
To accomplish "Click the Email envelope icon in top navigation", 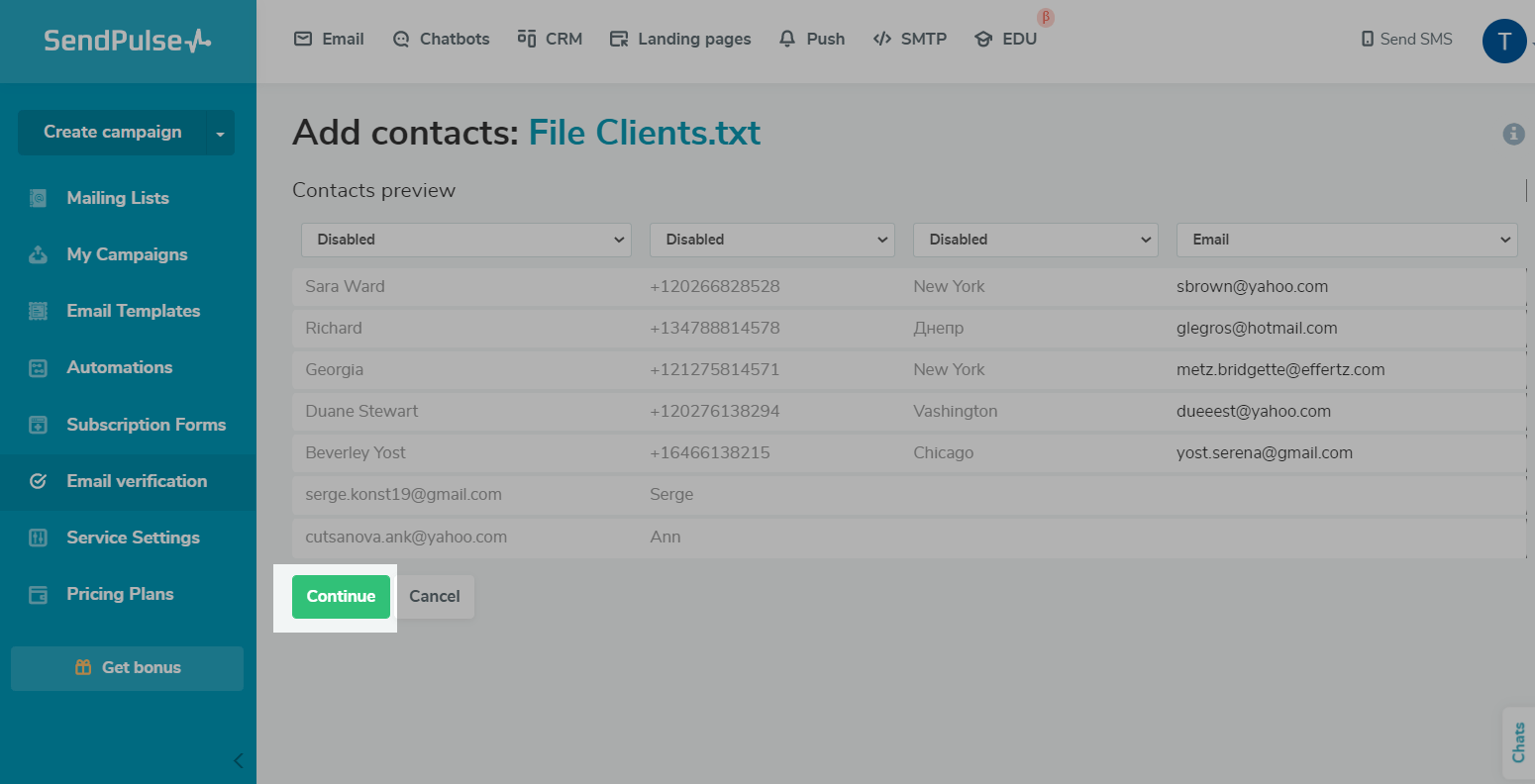I will (x=303, y=39).
